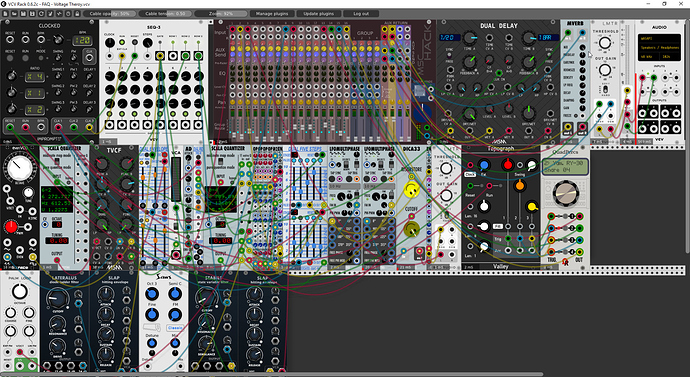Flip Dual Delay right SYNC/FREE switch

[x=548, y=56]
